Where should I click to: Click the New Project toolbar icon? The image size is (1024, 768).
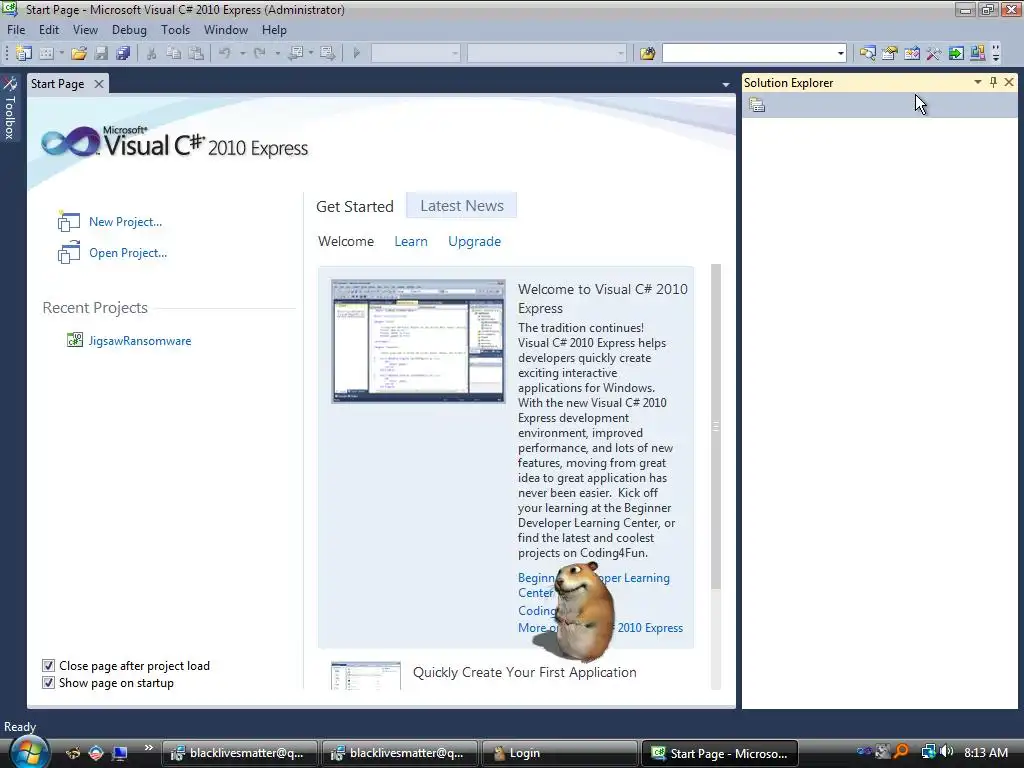[24, 53]
